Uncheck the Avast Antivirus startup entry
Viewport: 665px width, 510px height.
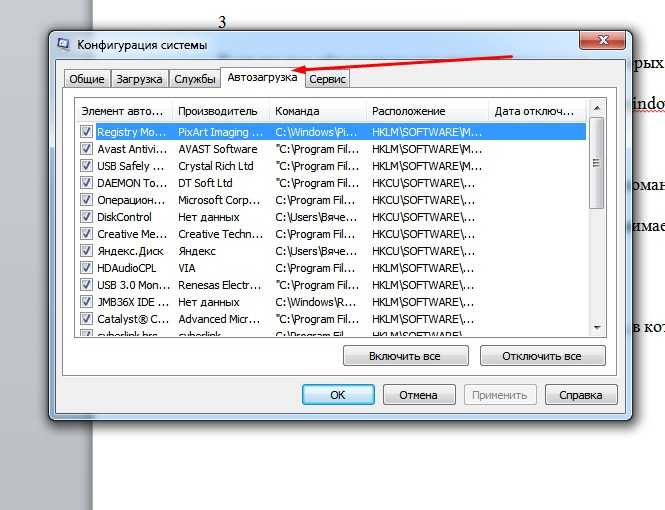click(x=86, y=149)
